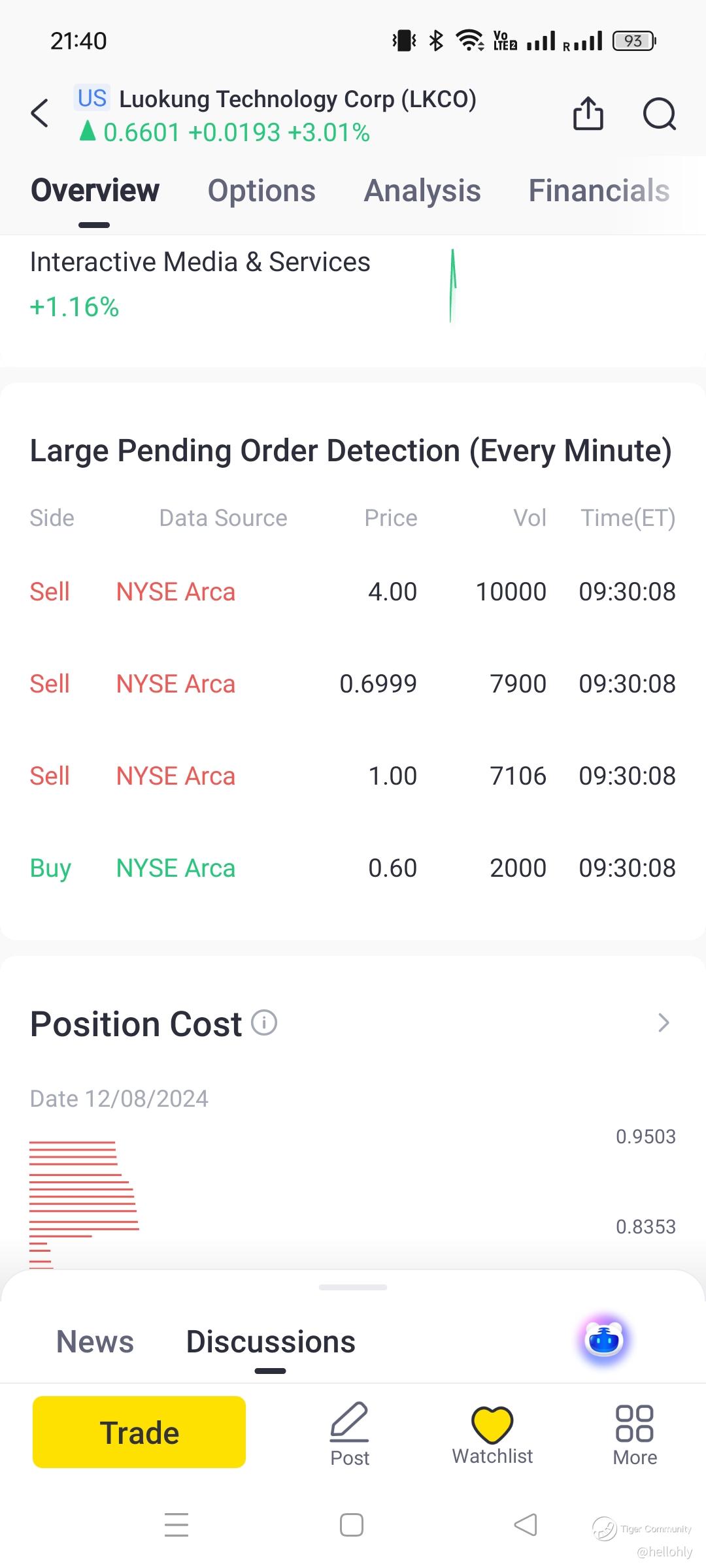Open the Position Cost info icon
Viewport: 706px width, 1568px height.
(265, 1022)
